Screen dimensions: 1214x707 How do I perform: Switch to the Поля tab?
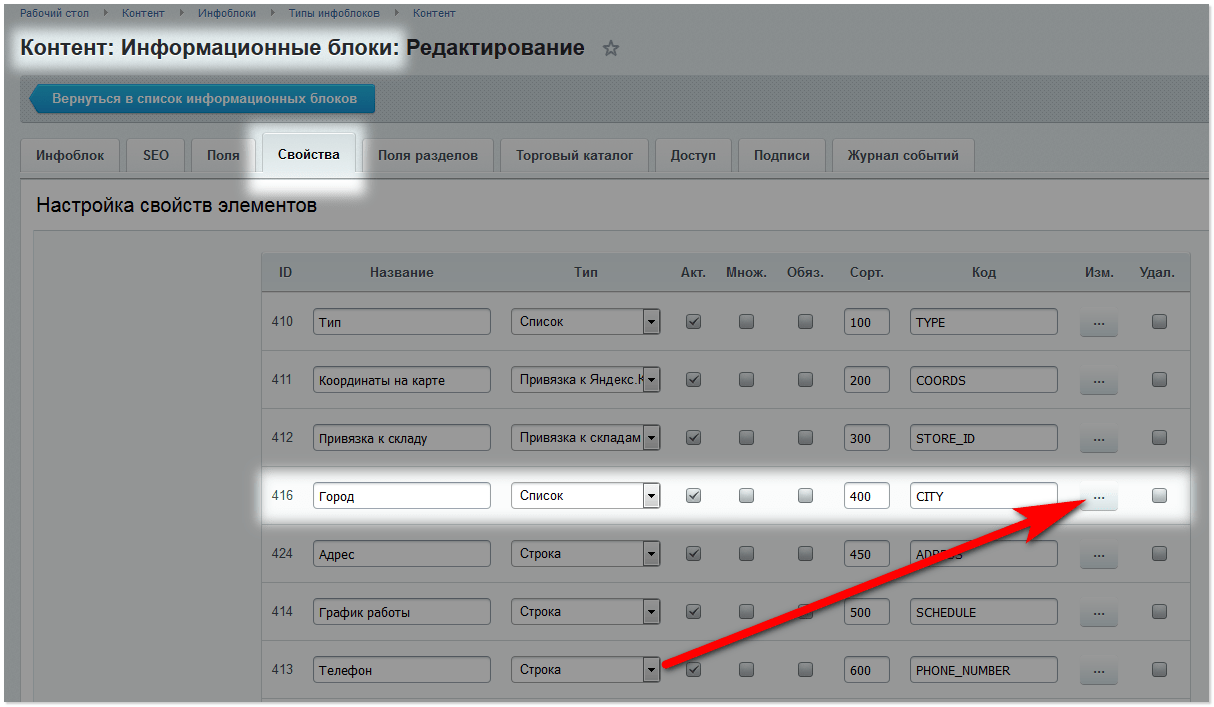[x=223, y=156]
